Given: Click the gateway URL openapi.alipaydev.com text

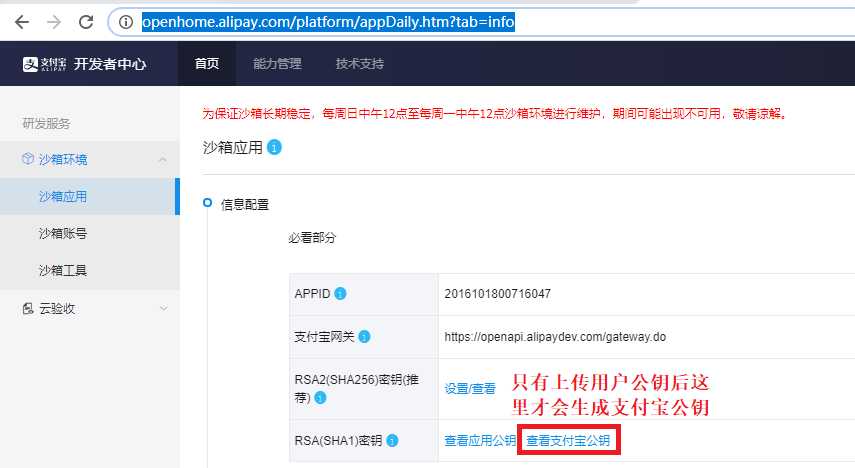Looking at the screenshot, I should pos(555,337).
